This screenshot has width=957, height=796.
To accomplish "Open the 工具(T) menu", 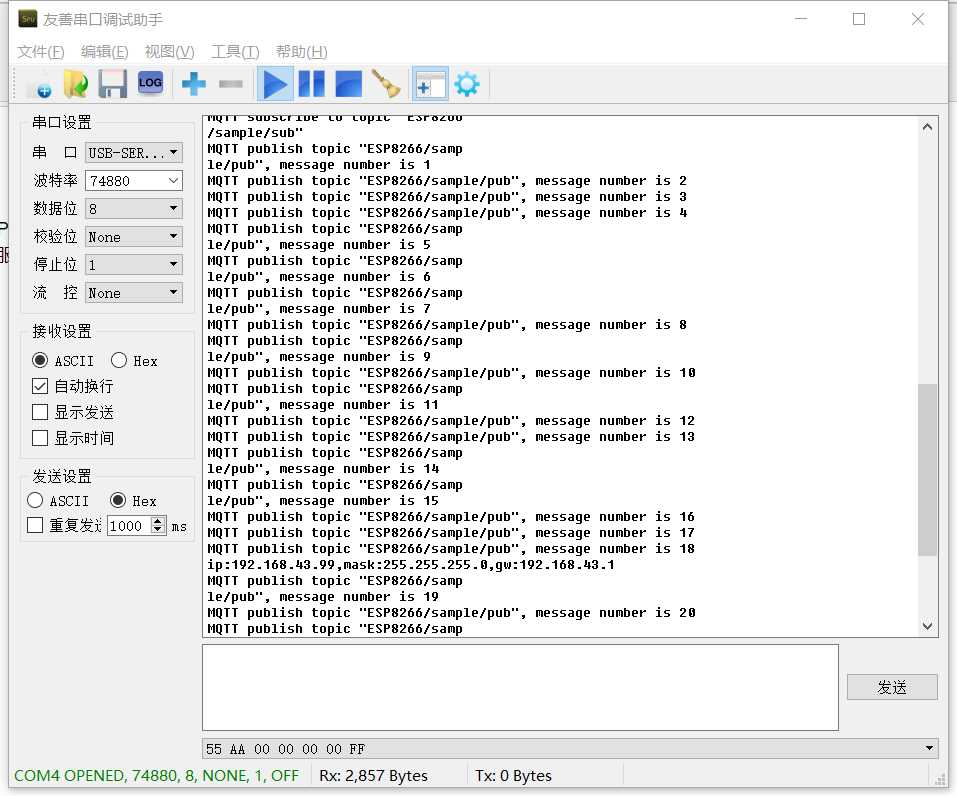I will coord(235,52).
